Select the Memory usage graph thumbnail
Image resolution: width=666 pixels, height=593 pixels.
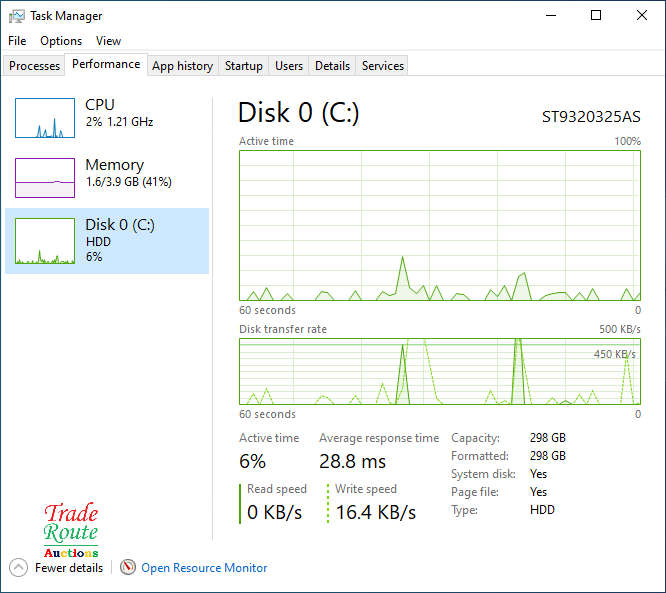coord(45,178)
